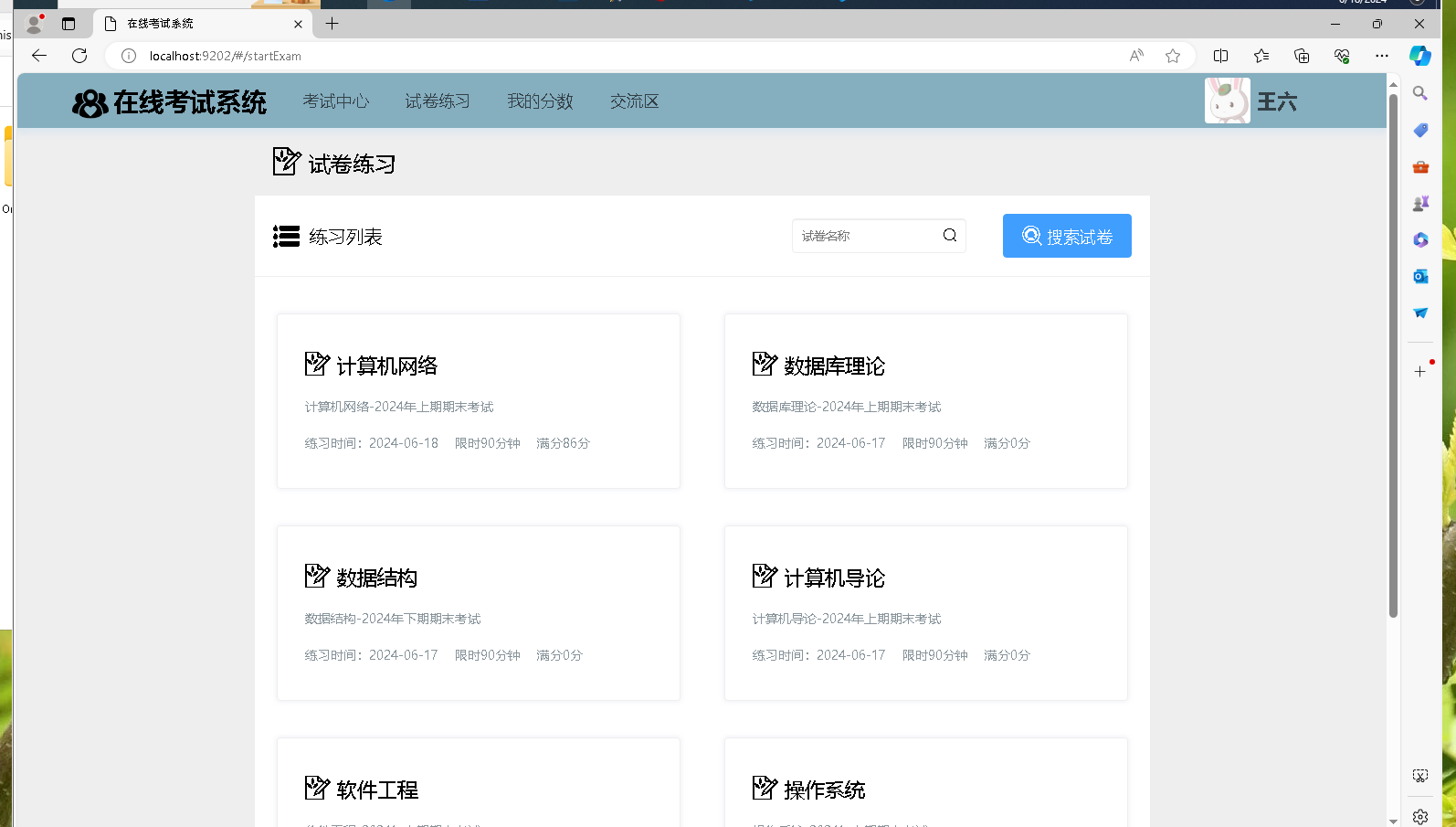
Task: Click text 计算机导论-2024年上期期末考试
Action: (847, 619)
